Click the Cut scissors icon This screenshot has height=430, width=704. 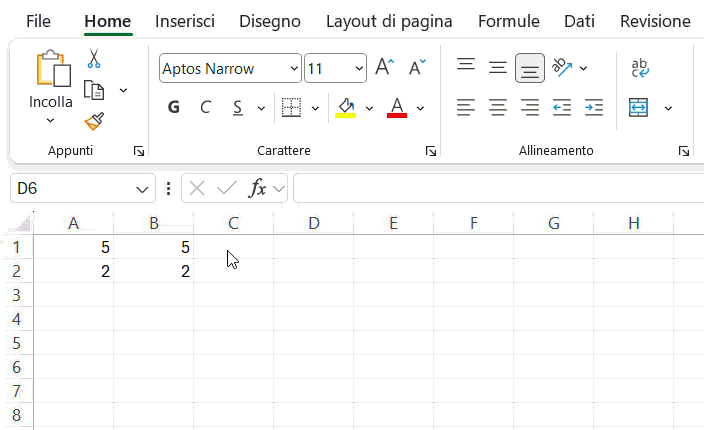(x=94, y=59)
